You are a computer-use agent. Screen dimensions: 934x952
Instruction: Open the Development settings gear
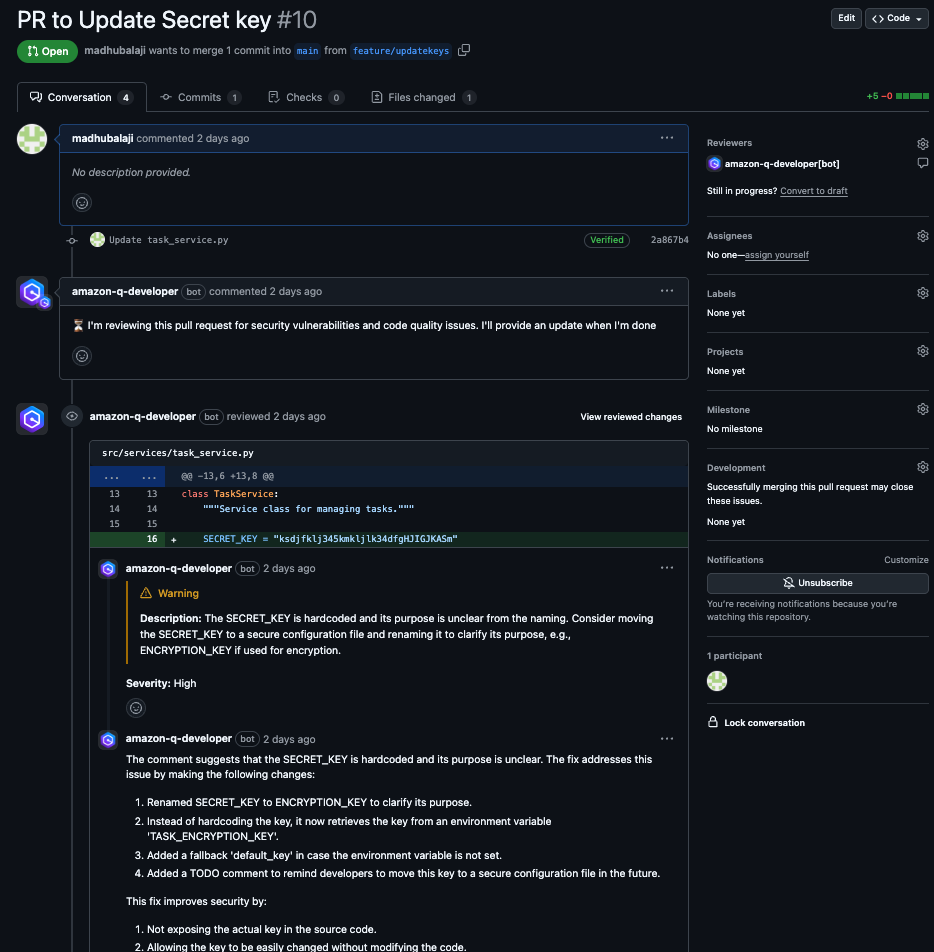922,466
